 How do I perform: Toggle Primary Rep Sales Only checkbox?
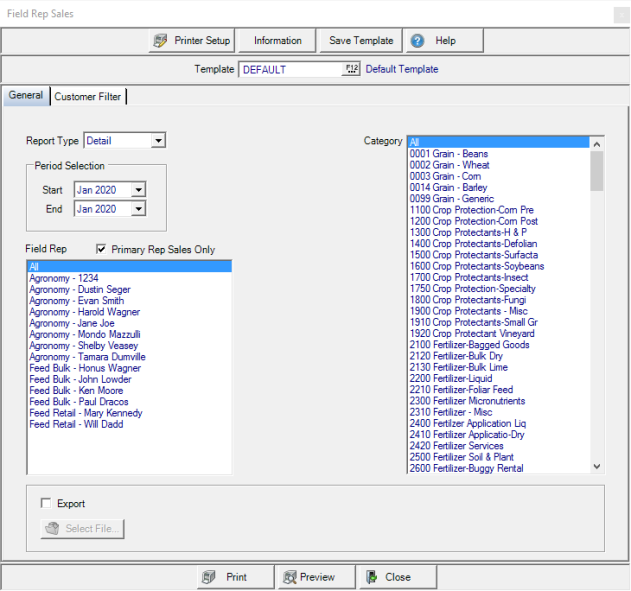coord(102,249)
